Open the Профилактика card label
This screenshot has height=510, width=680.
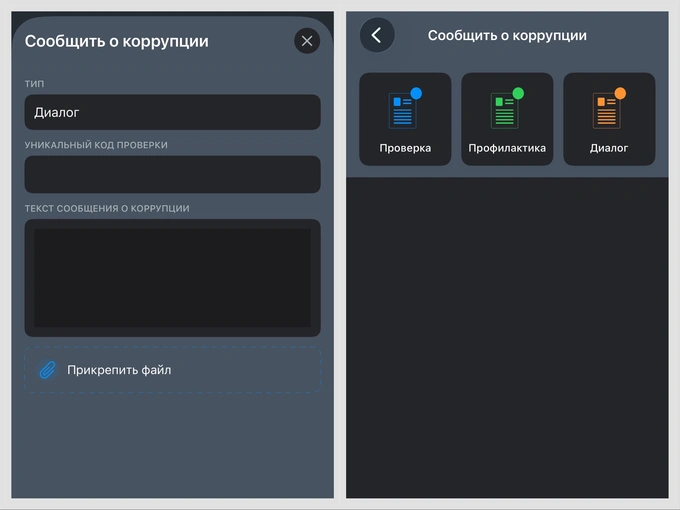point(507,148)
